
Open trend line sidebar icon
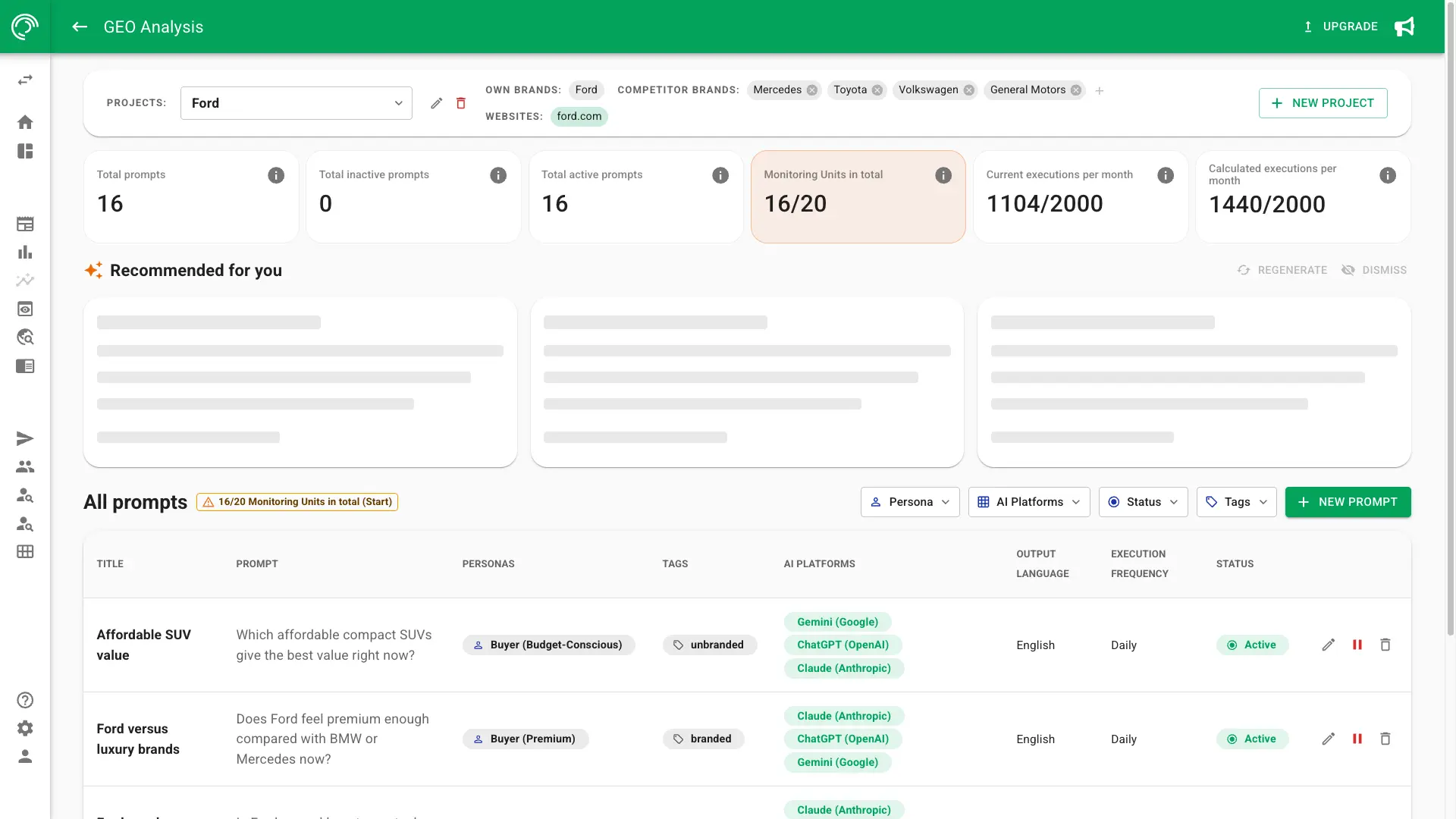(x=25, y=280)
